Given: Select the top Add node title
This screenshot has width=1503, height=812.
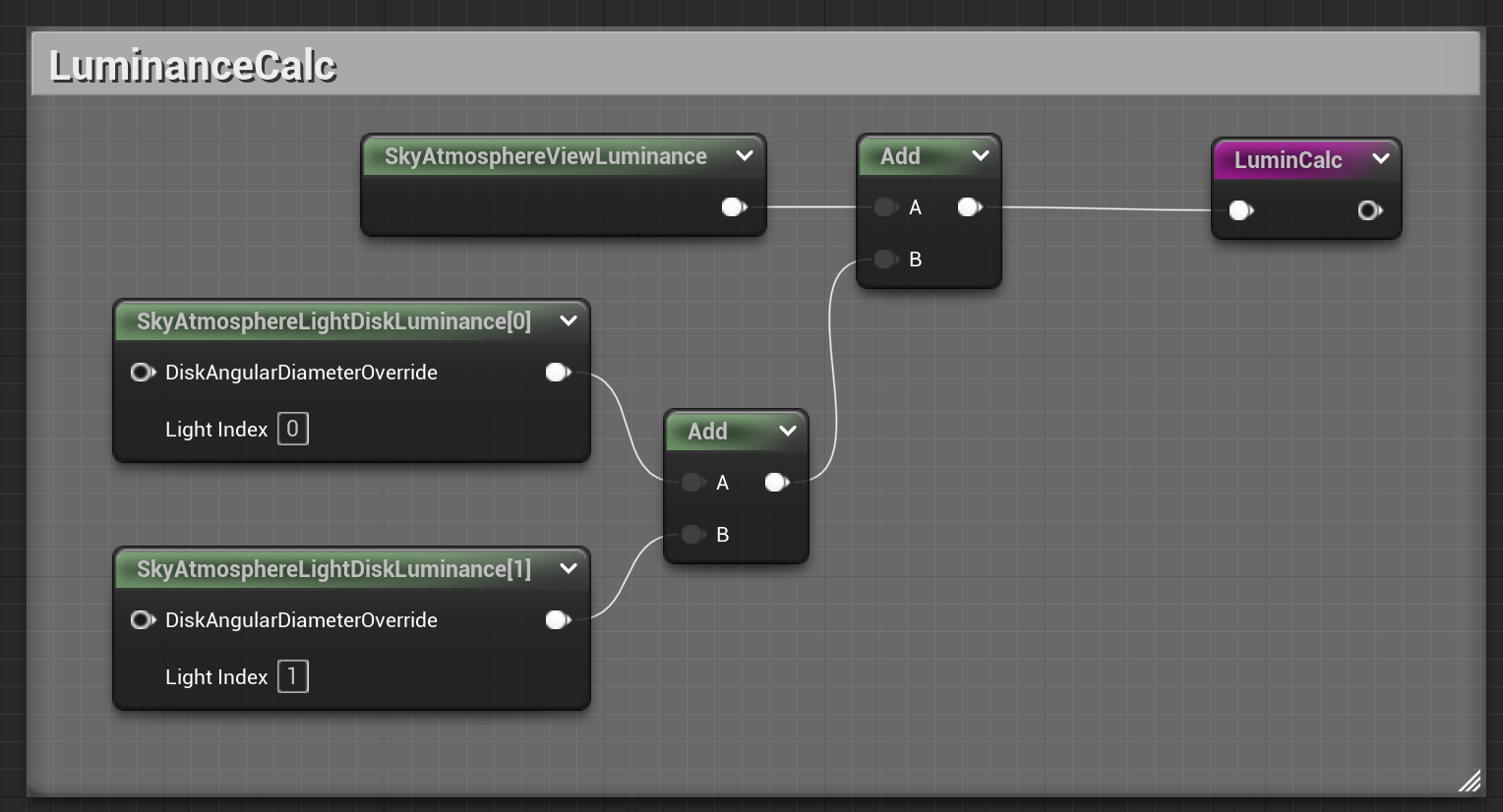Looking at the screenshot, I should point(900,156).
